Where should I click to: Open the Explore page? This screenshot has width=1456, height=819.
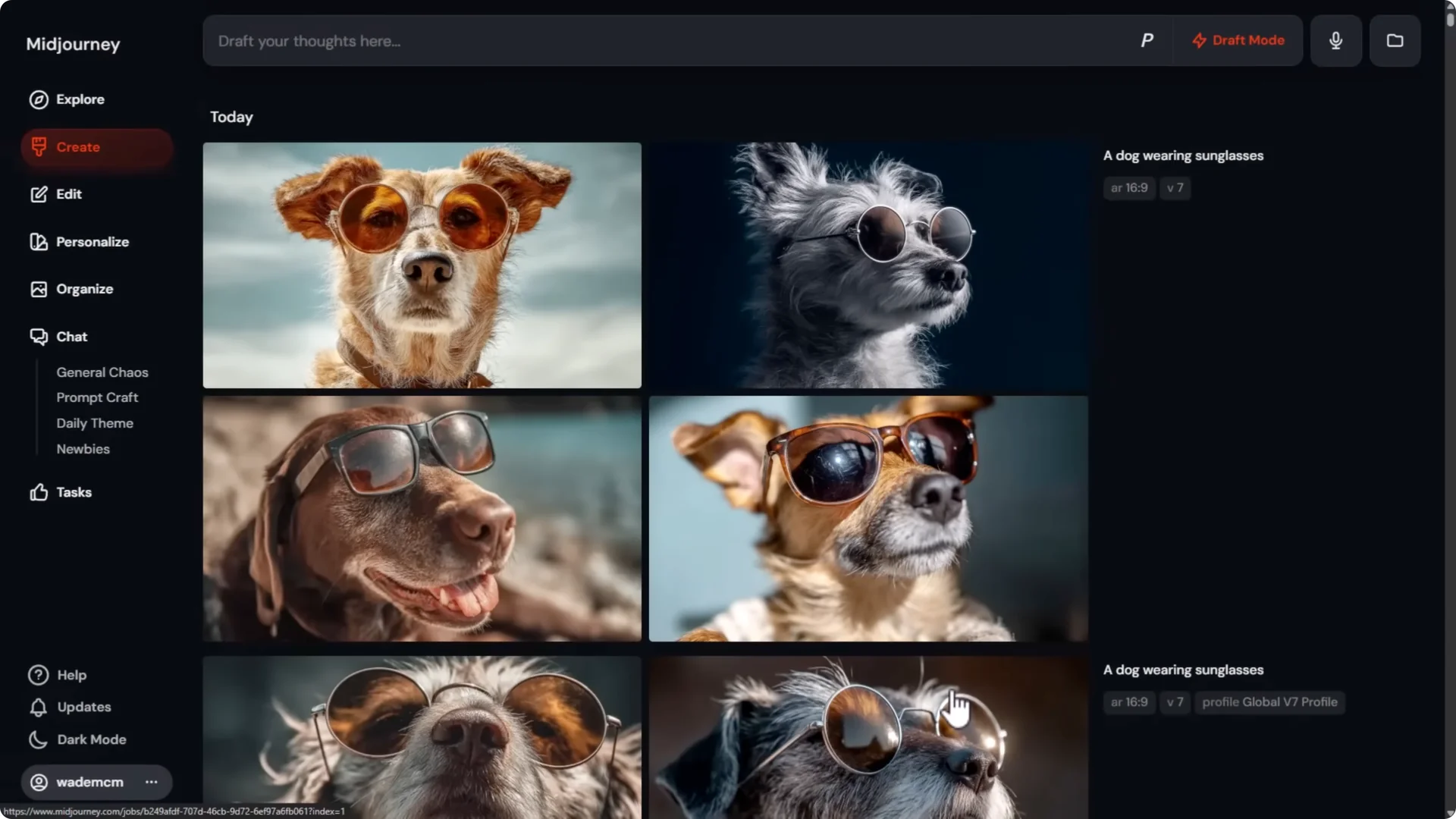point(80,99)
